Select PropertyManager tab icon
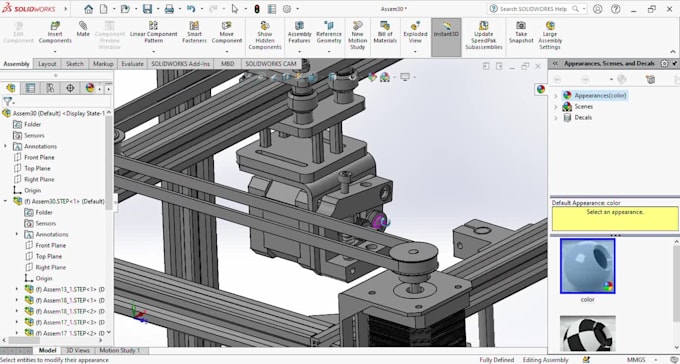Image resolution: width=680 pixels, height=364 pixels. [30, 88]
